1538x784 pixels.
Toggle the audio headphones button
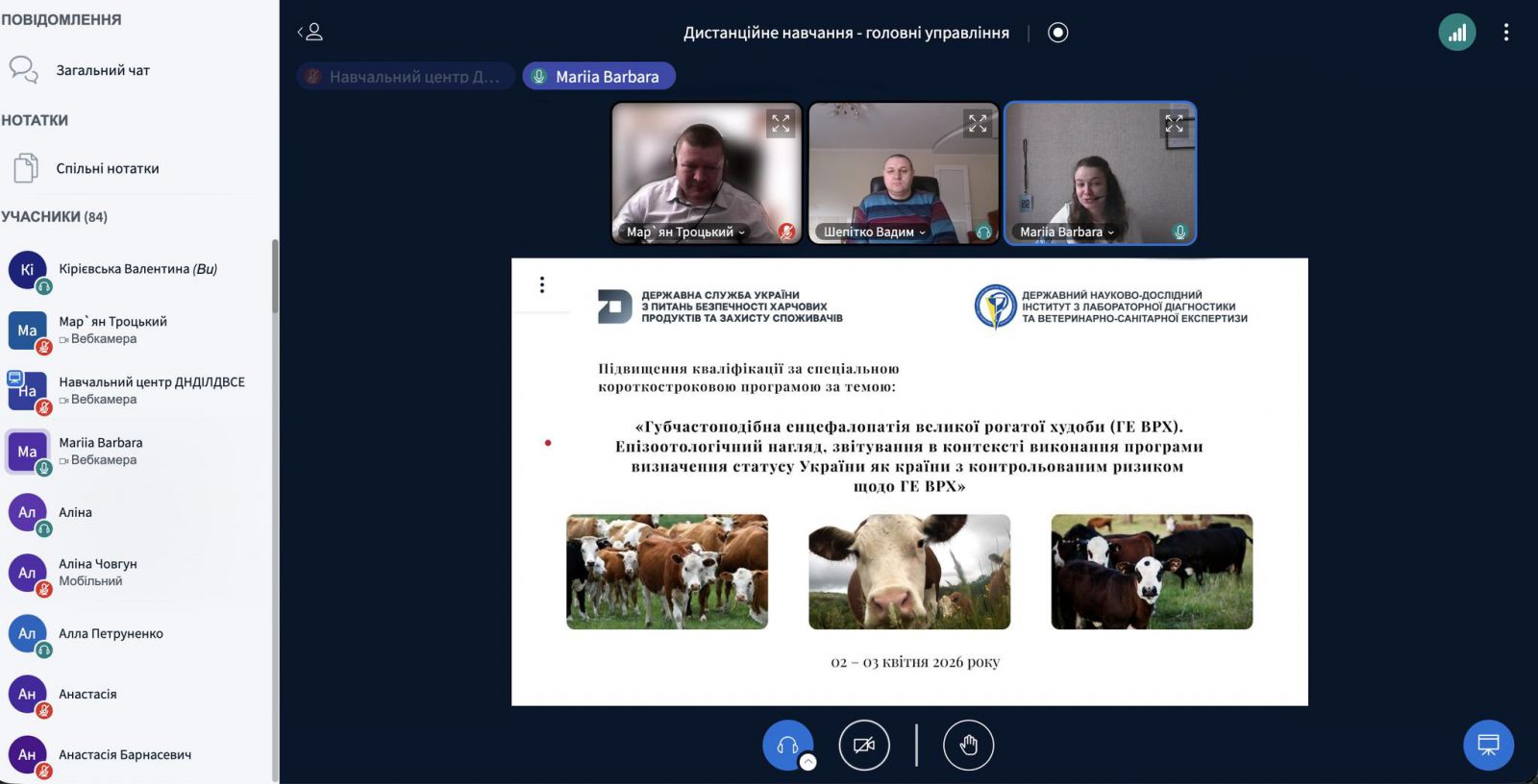click(787, 746)
